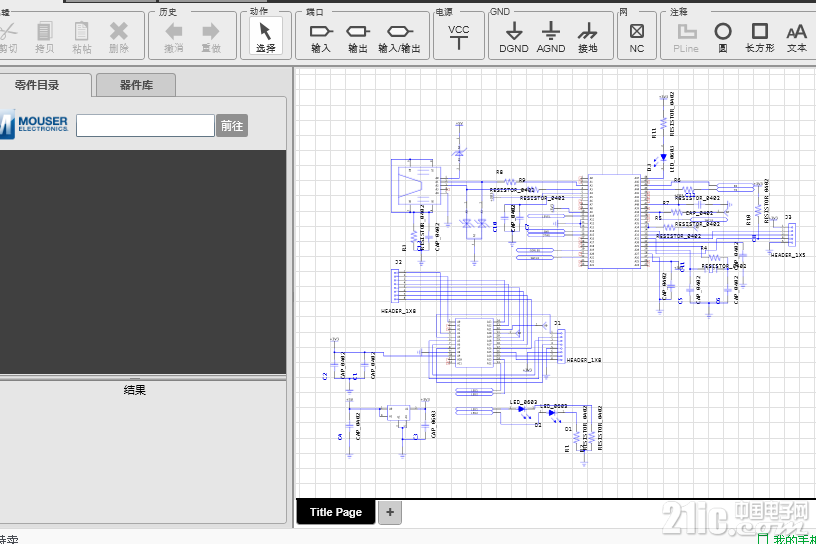
Task: Click the 前往 go button
Action: pyautogui.click(x=232, y=125)
